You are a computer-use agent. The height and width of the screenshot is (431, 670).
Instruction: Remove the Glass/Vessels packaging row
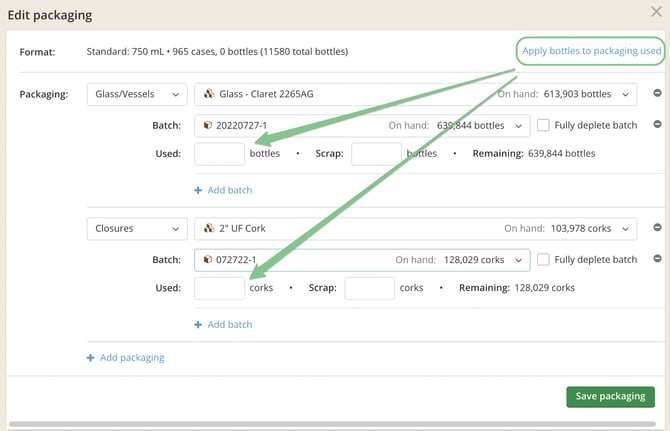657,94
